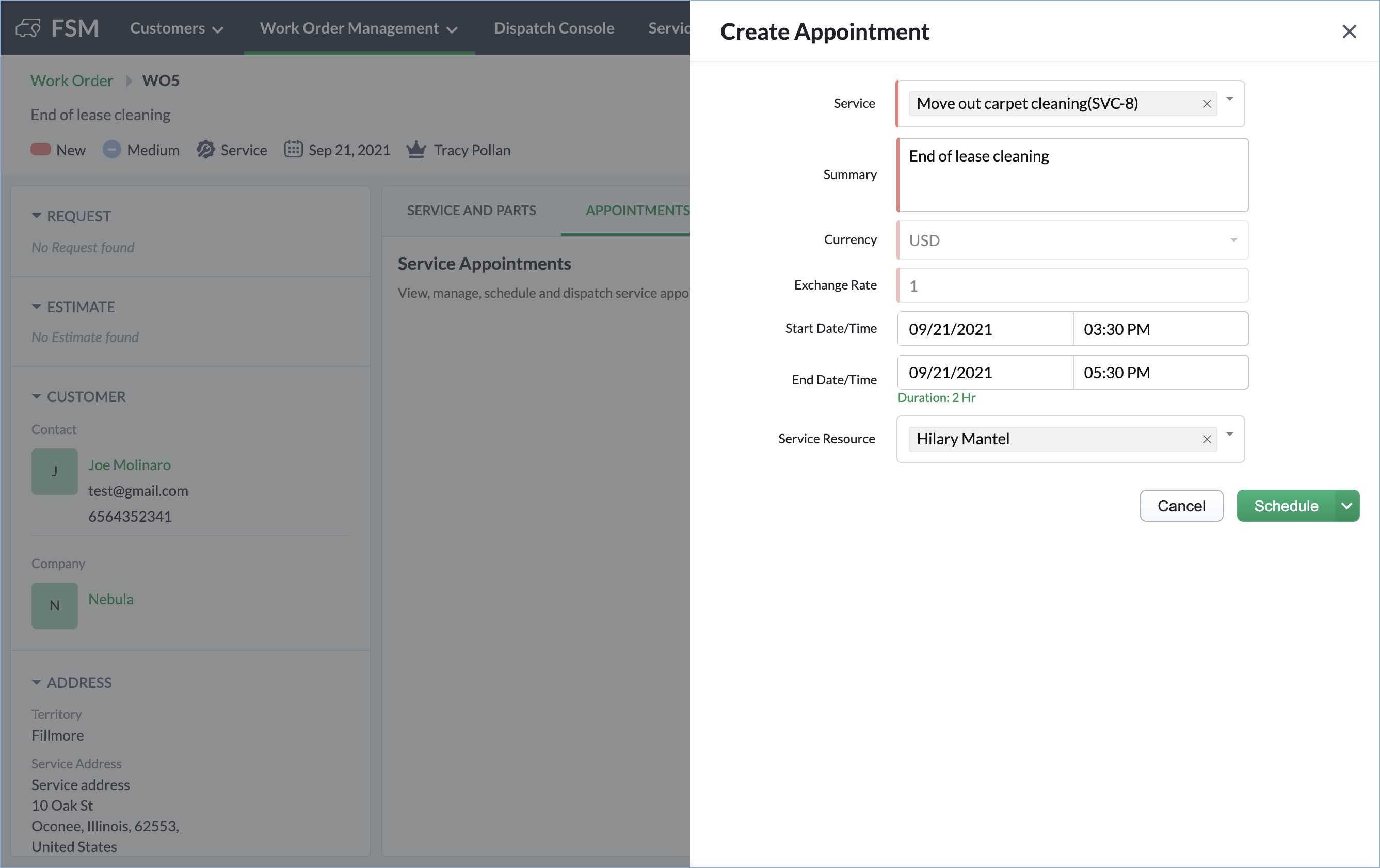Viewport: 1380px width, 868px height.
Task: Click the Medium priority indicator icon
Action: (x=112, y=150)
